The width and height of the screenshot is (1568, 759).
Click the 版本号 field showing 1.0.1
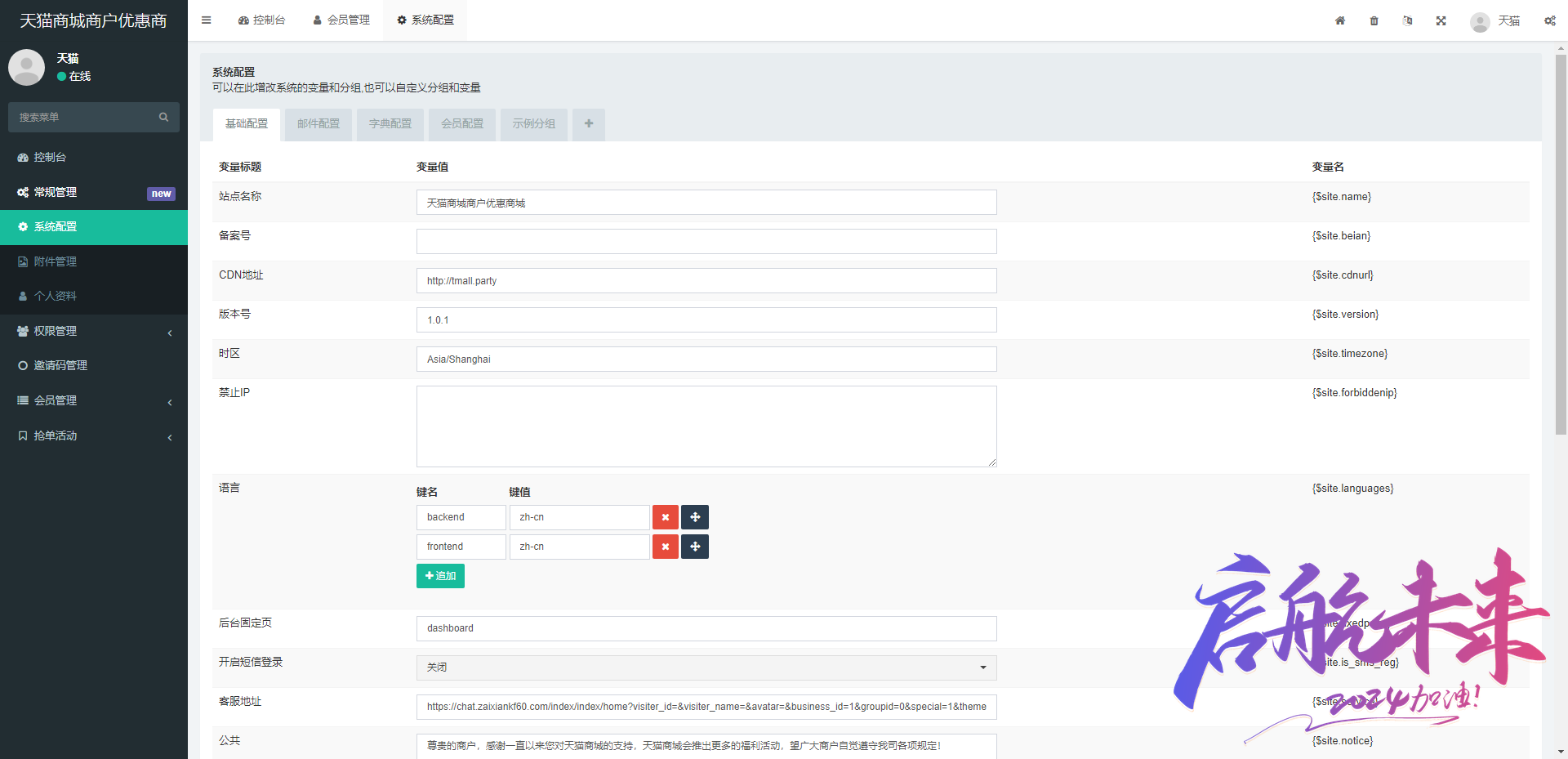706,320
